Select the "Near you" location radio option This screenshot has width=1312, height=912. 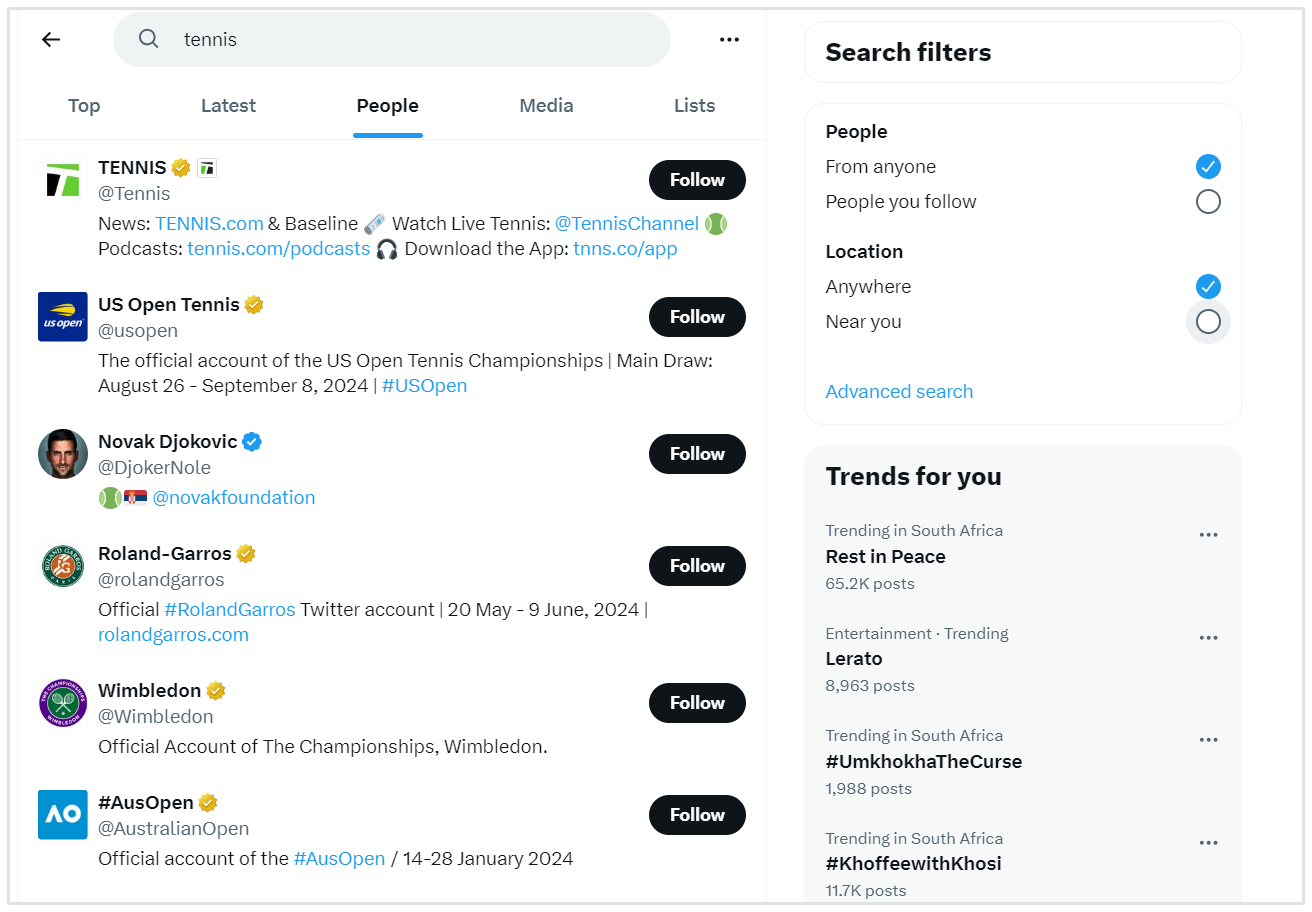(1208, 322)
